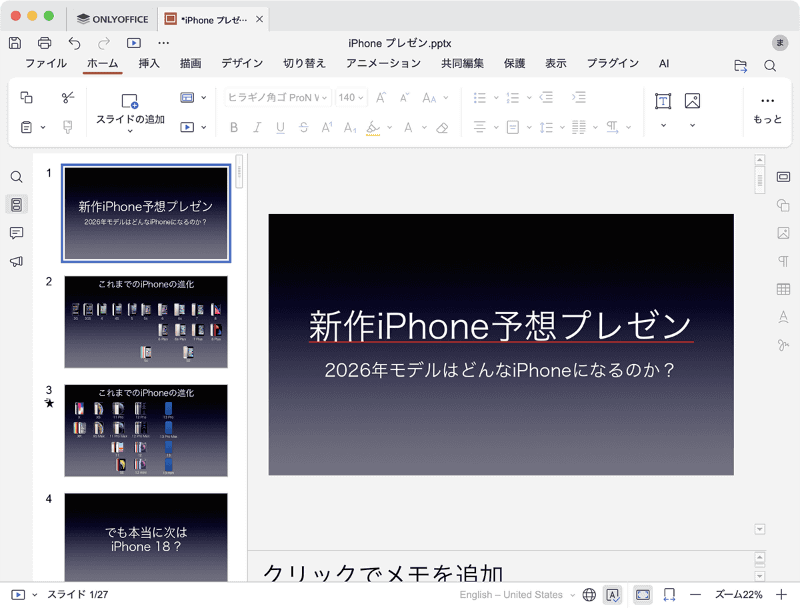Decrease font size icon
The image size is (800, 608).
(405, 97)
